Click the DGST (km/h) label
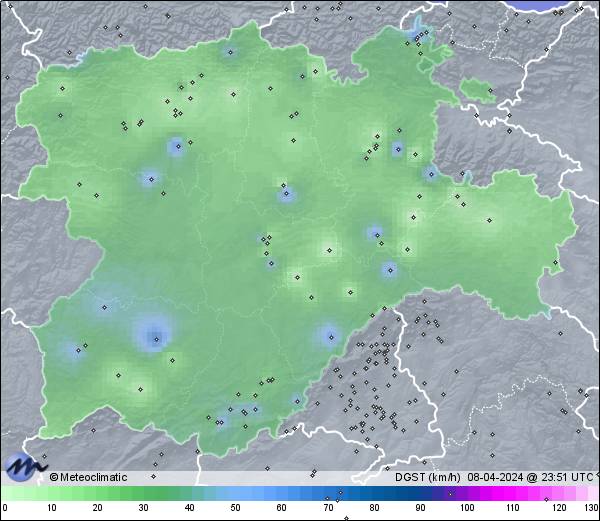The height and width of the screenshot is (521, 600). coord(428,477)
